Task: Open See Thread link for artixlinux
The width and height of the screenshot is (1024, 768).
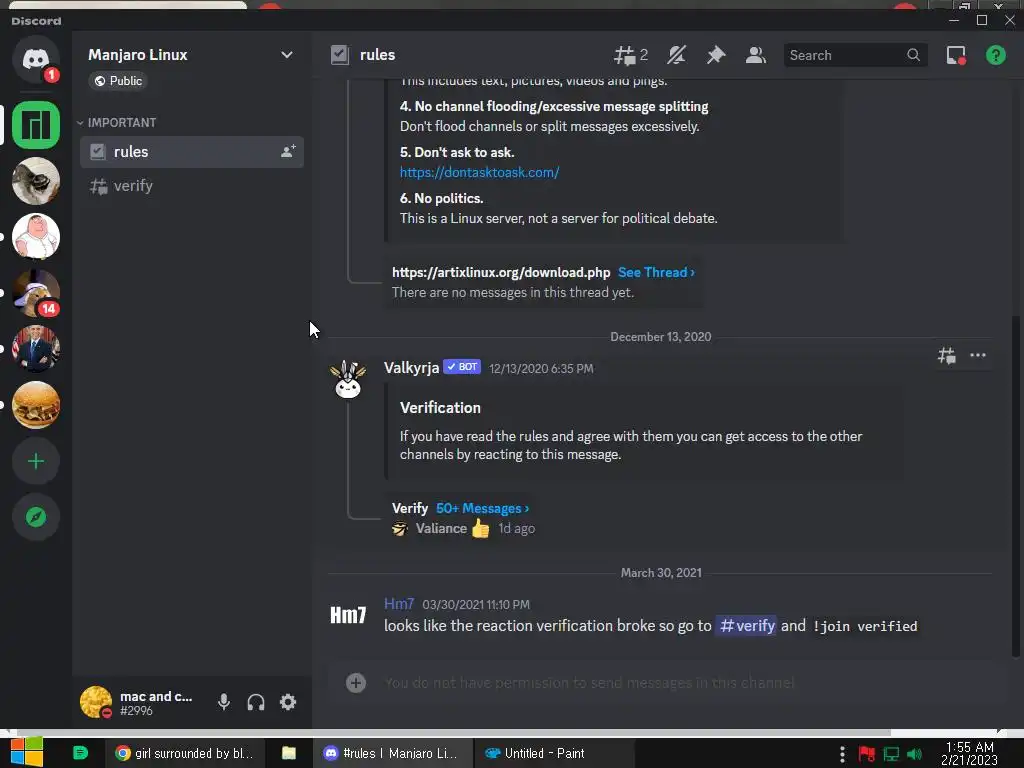Action: coord(656,272)
